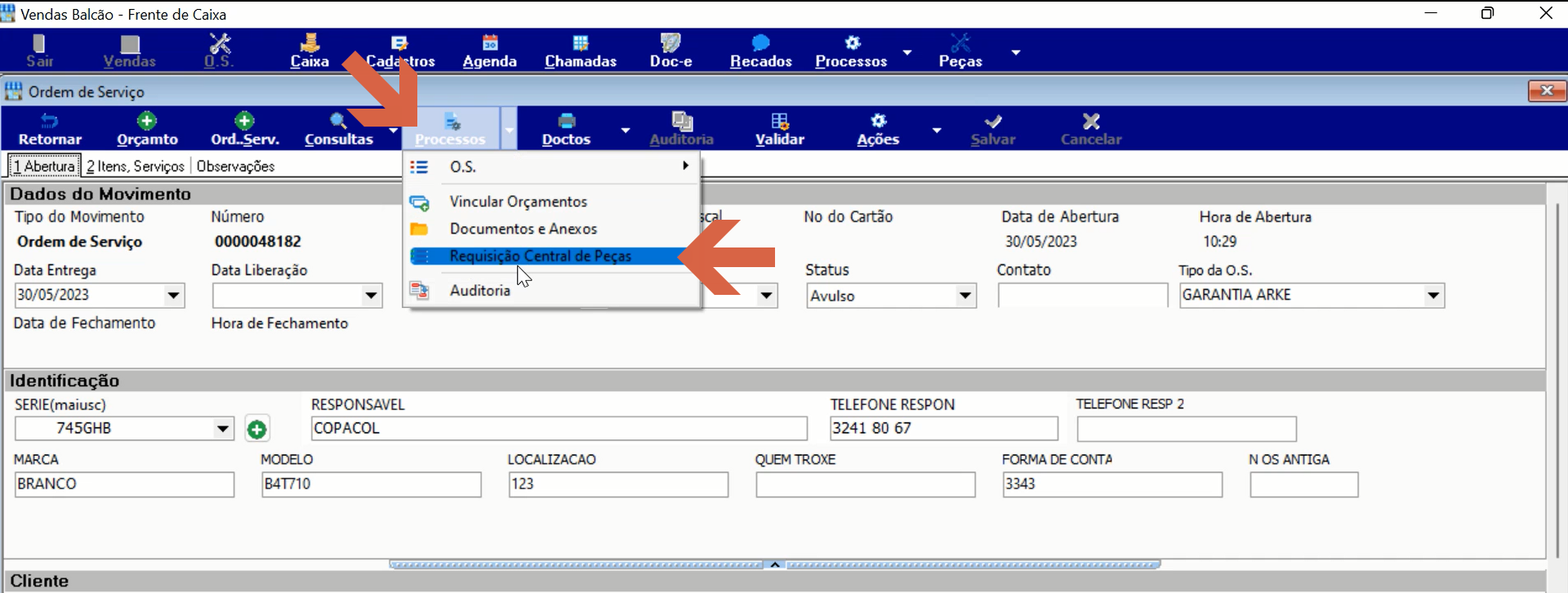
Task: Click the RESPONSAVEL field with COPACOL
Action: click(559, 429)
